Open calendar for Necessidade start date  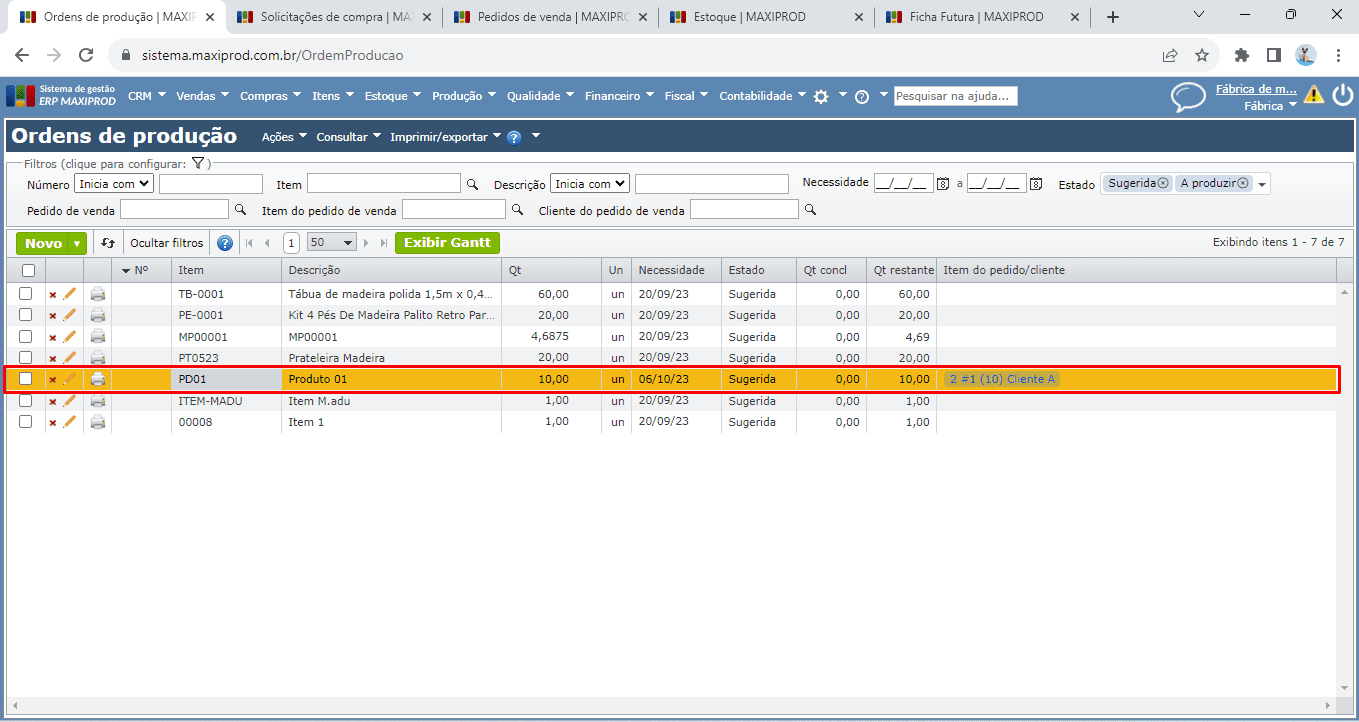click(942, 184)
